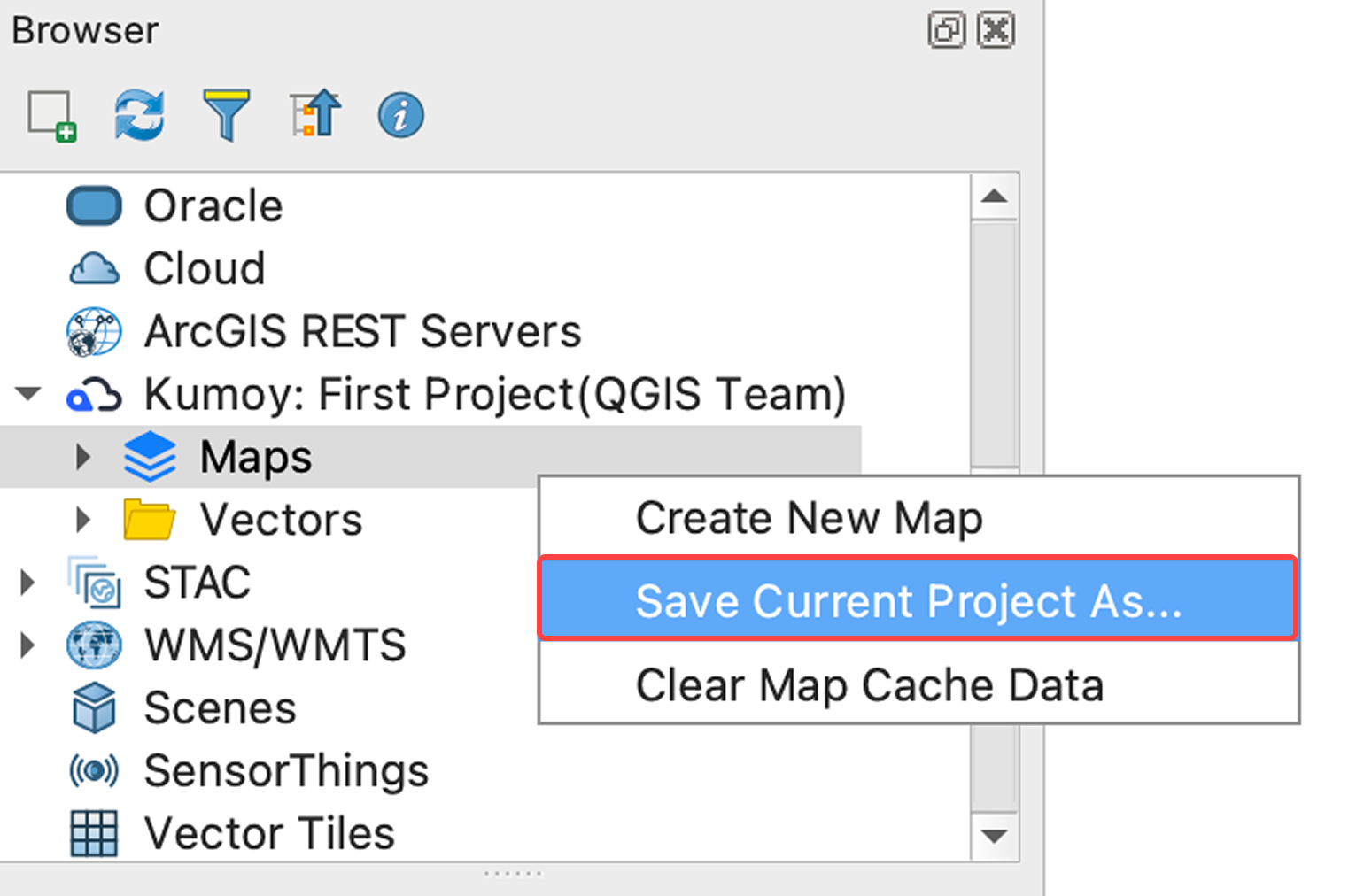This screenshot has width=1364, height=896.
Task: Click the Add Selected Layers icon
Action: (x=50, y=113)
